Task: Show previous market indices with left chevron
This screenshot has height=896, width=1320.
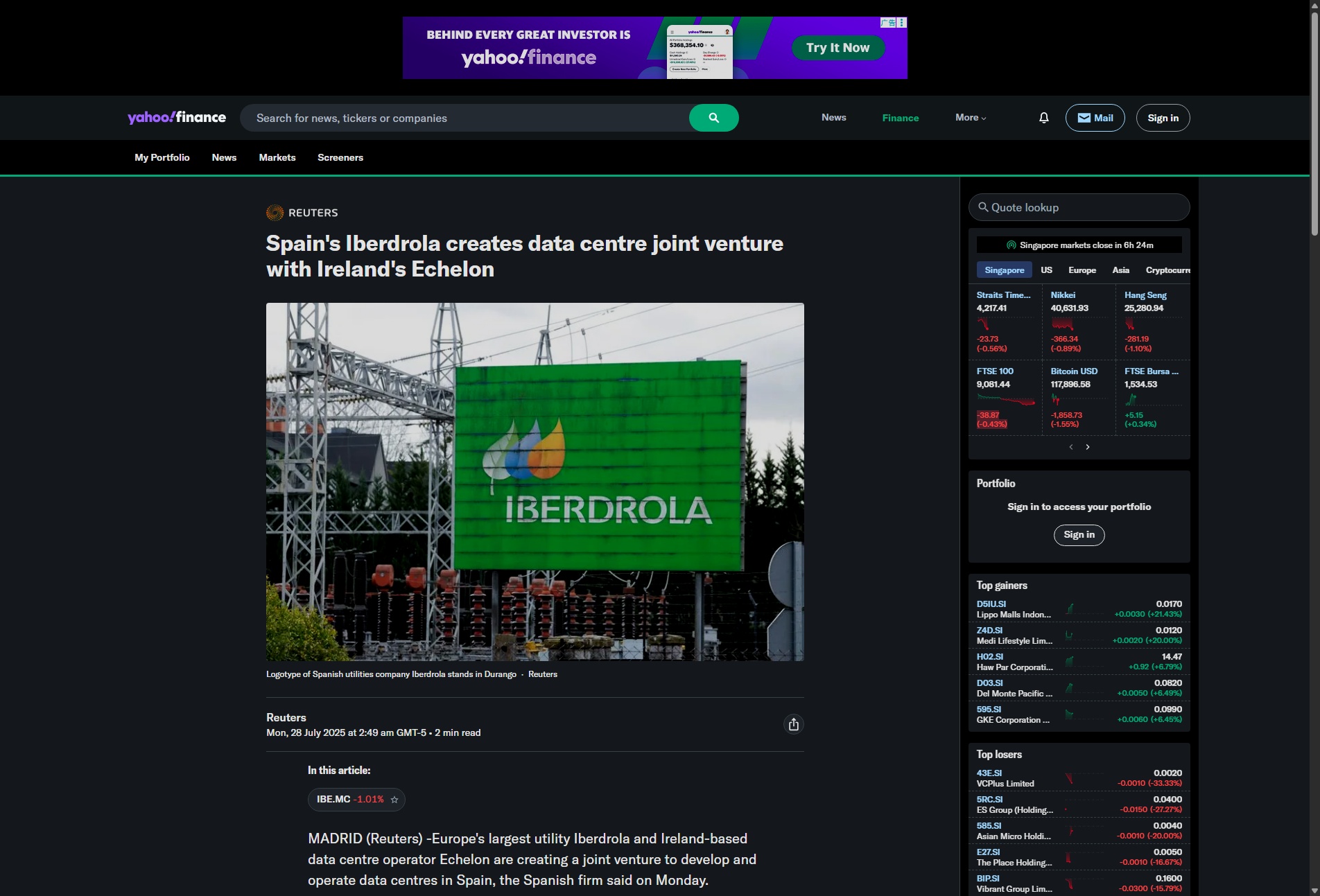Action: 1071,447
